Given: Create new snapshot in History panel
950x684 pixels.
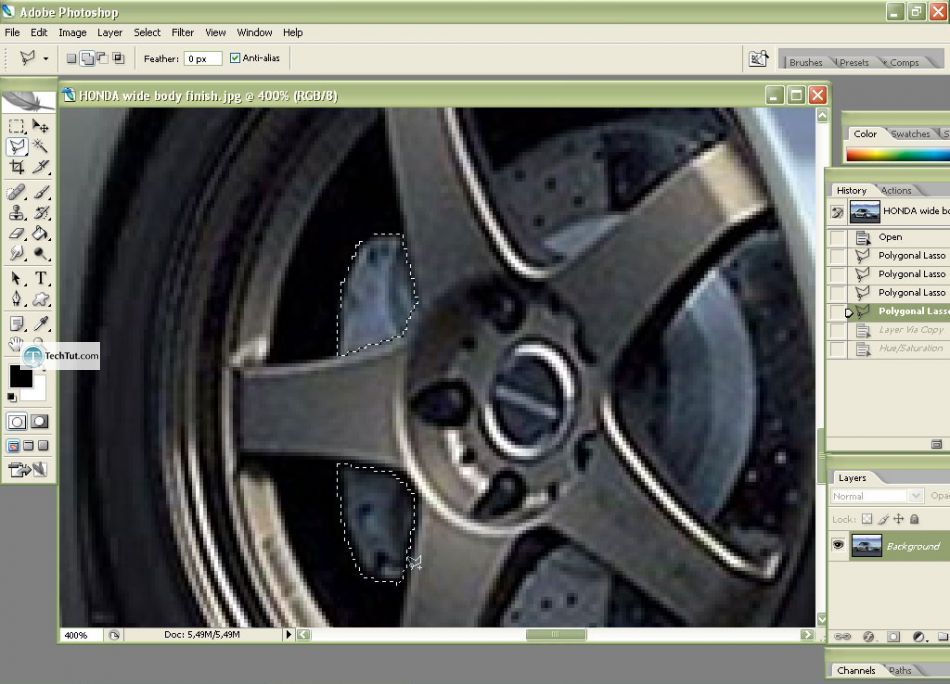Looking at the screenshot, I should click(936, 444).
